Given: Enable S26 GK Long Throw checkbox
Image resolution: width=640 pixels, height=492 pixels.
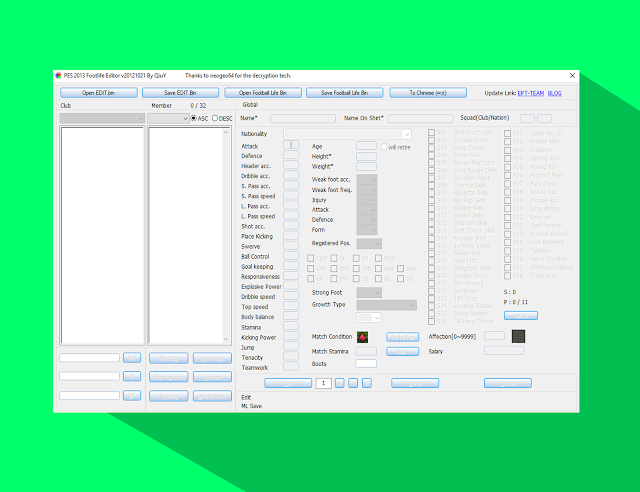Looking at the screenshot, I should (431, 321).
